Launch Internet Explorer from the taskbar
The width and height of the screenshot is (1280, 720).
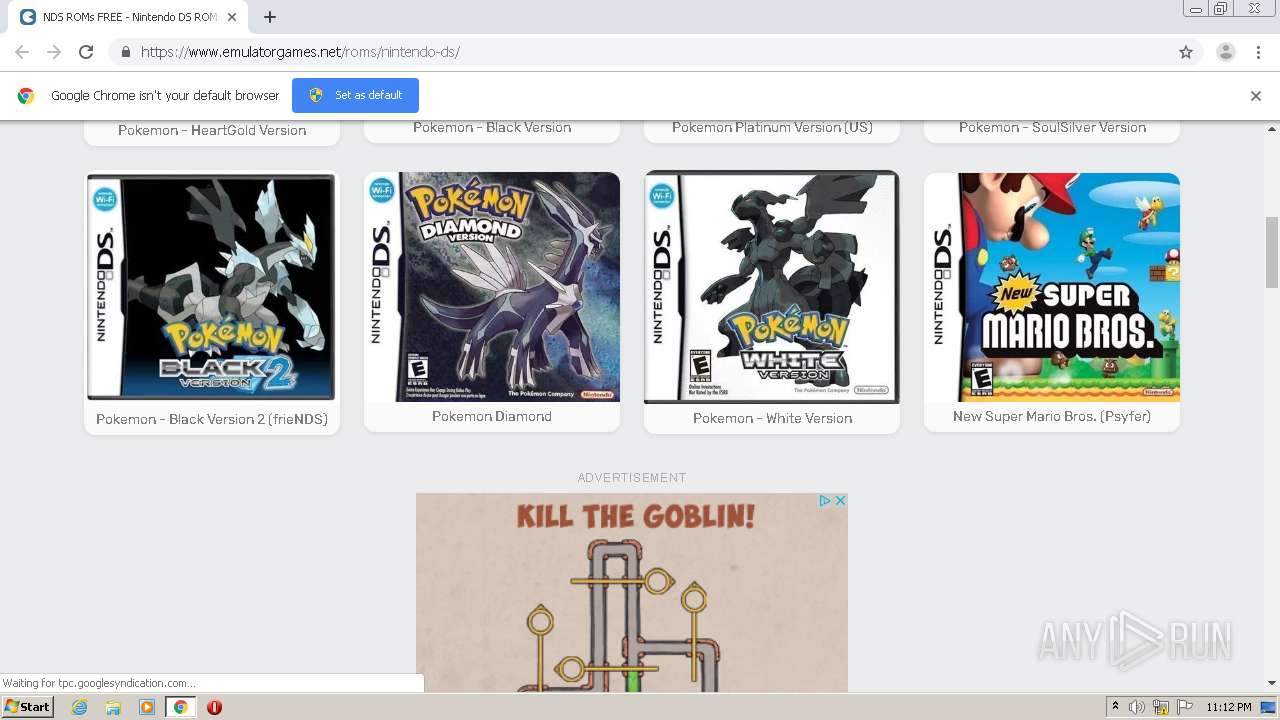click(79, 707)
